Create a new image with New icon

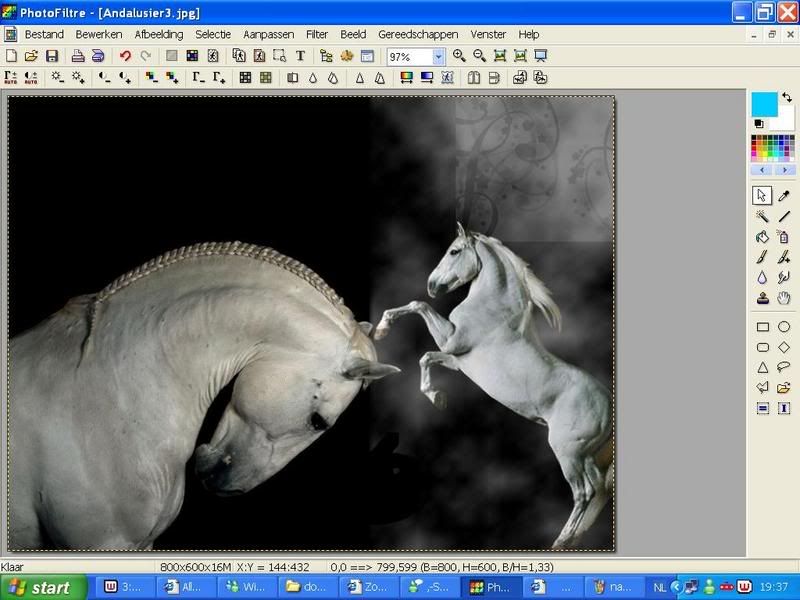pyautogui.click(x=11, y=56)
